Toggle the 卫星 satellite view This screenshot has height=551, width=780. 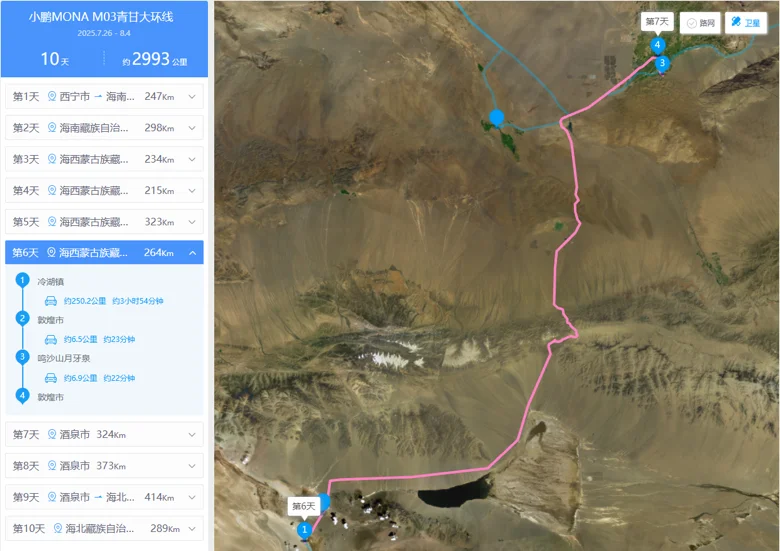pos(745,23)
